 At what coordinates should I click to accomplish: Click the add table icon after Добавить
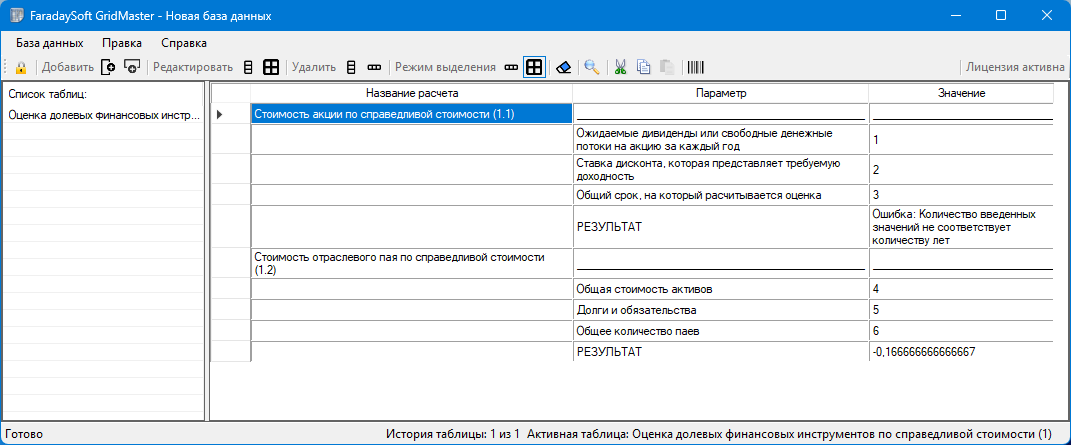pos(109,68)
